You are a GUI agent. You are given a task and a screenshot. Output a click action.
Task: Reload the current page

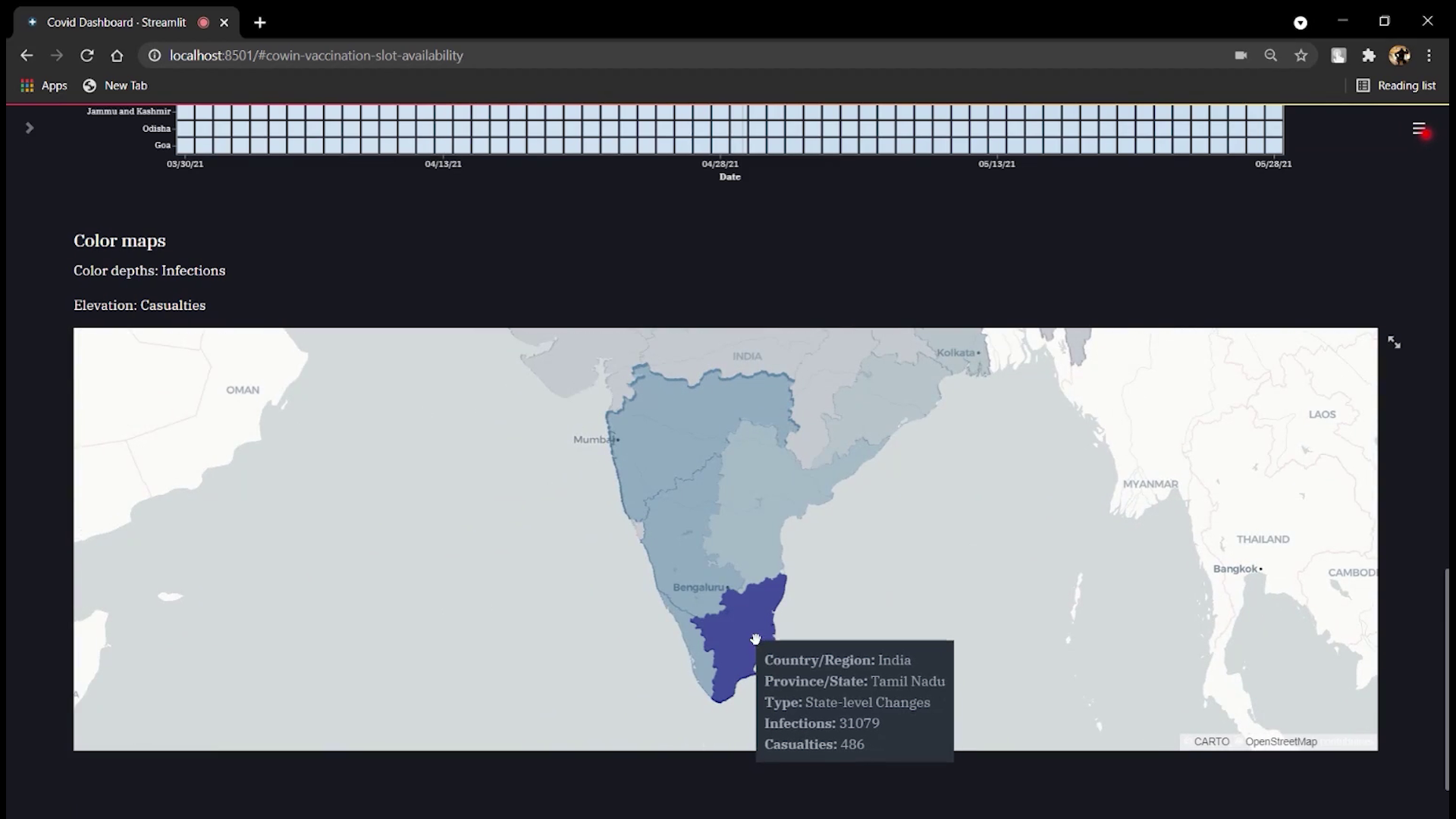coord(87,55)
